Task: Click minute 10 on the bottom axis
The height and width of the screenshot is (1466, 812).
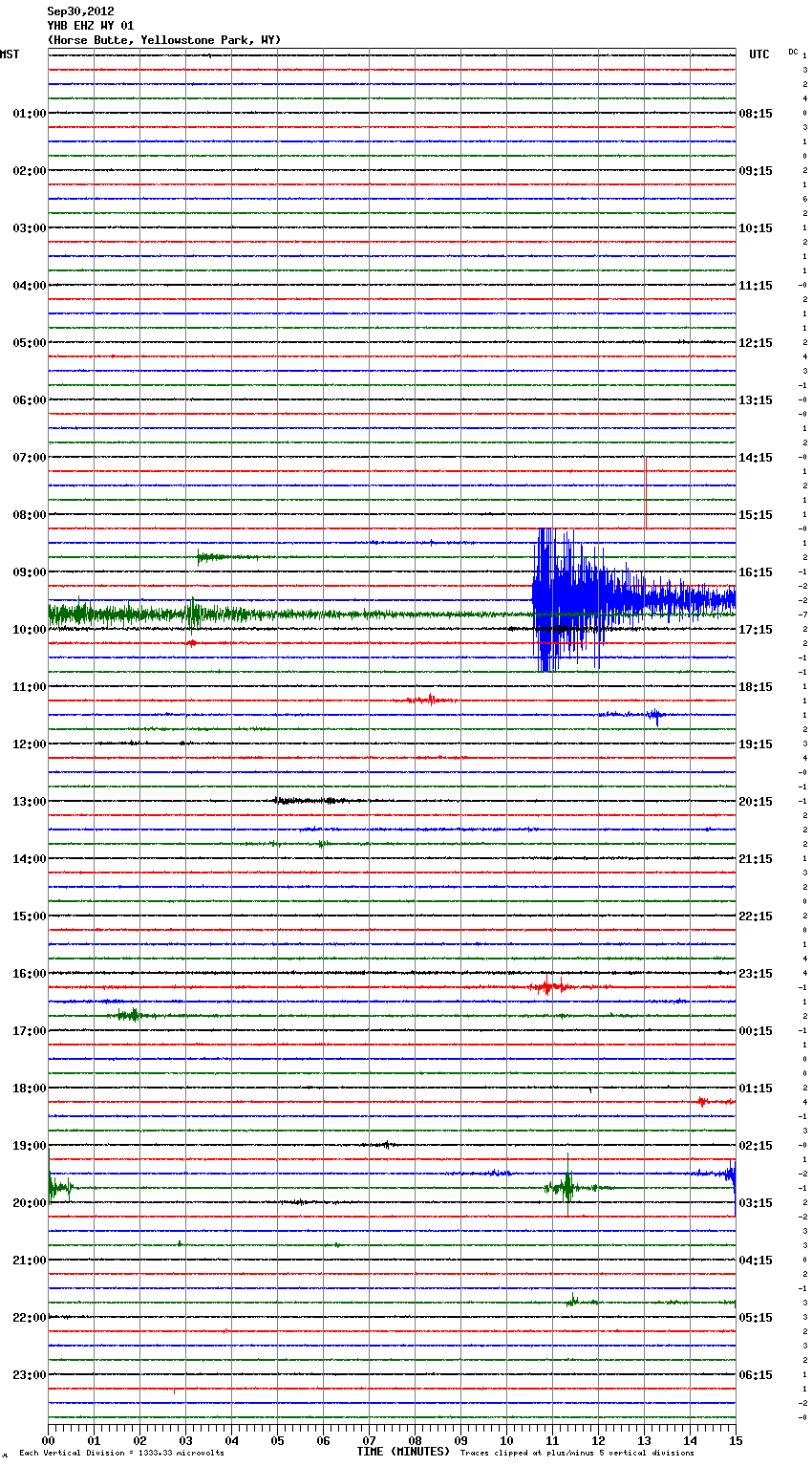Action: coord(506,1440)
